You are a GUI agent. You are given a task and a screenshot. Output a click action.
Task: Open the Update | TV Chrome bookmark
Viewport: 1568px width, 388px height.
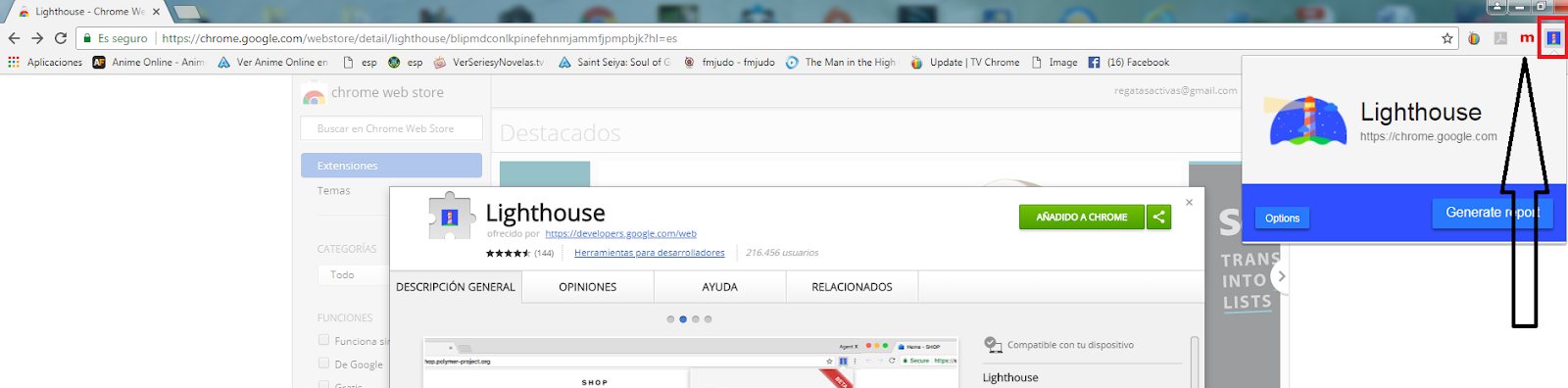click(965, 62)
